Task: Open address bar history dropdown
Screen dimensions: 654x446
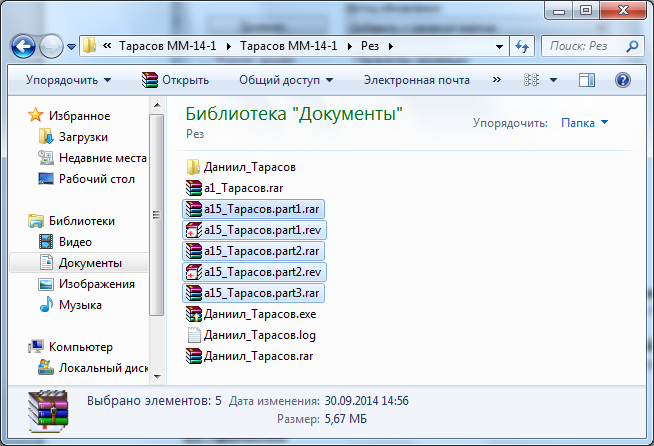Action: tap(499, 46)
